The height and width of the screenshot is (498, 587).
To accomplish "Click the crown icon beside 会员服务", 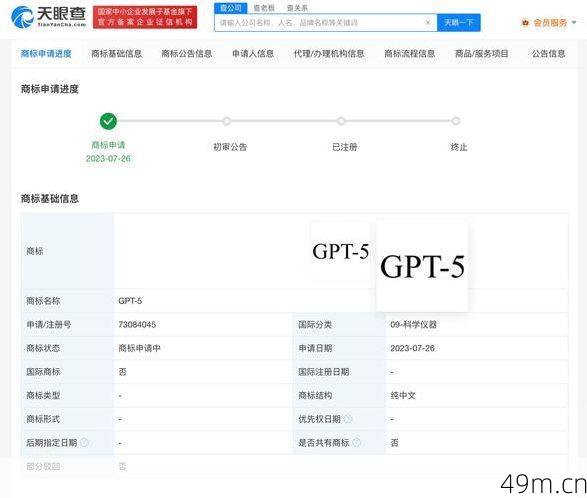I will click(525, 23).
